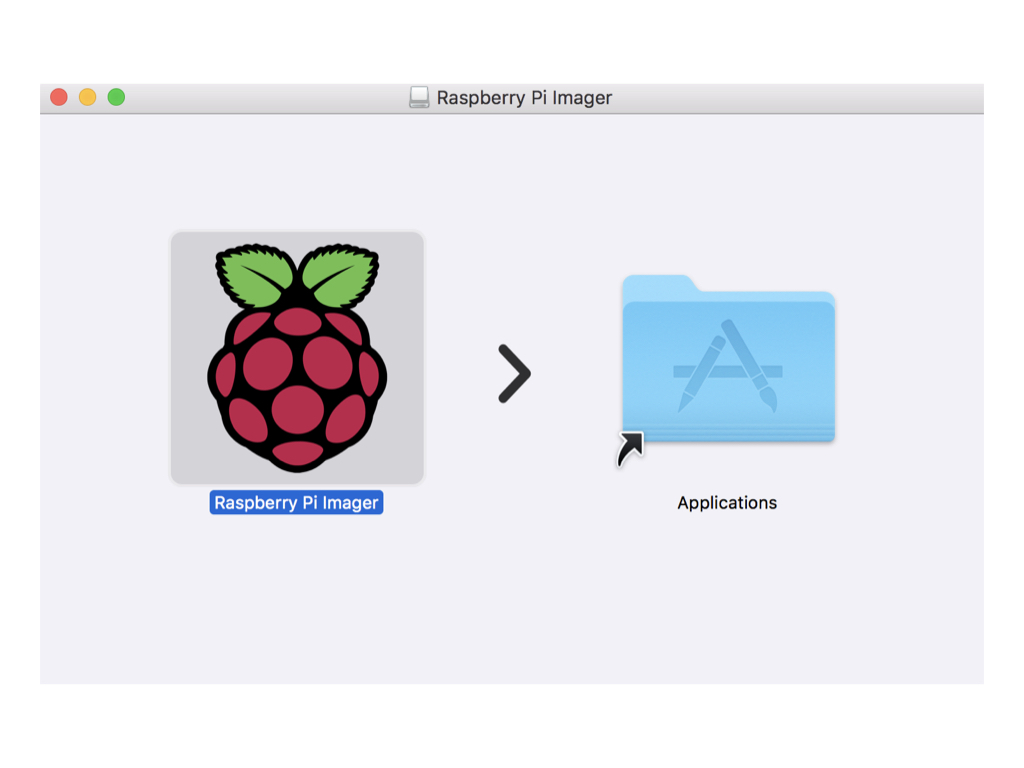Viewport: 1024px width, 768px height.
Task: Minimize the window with the yellow button
Action: coord(88,97)
